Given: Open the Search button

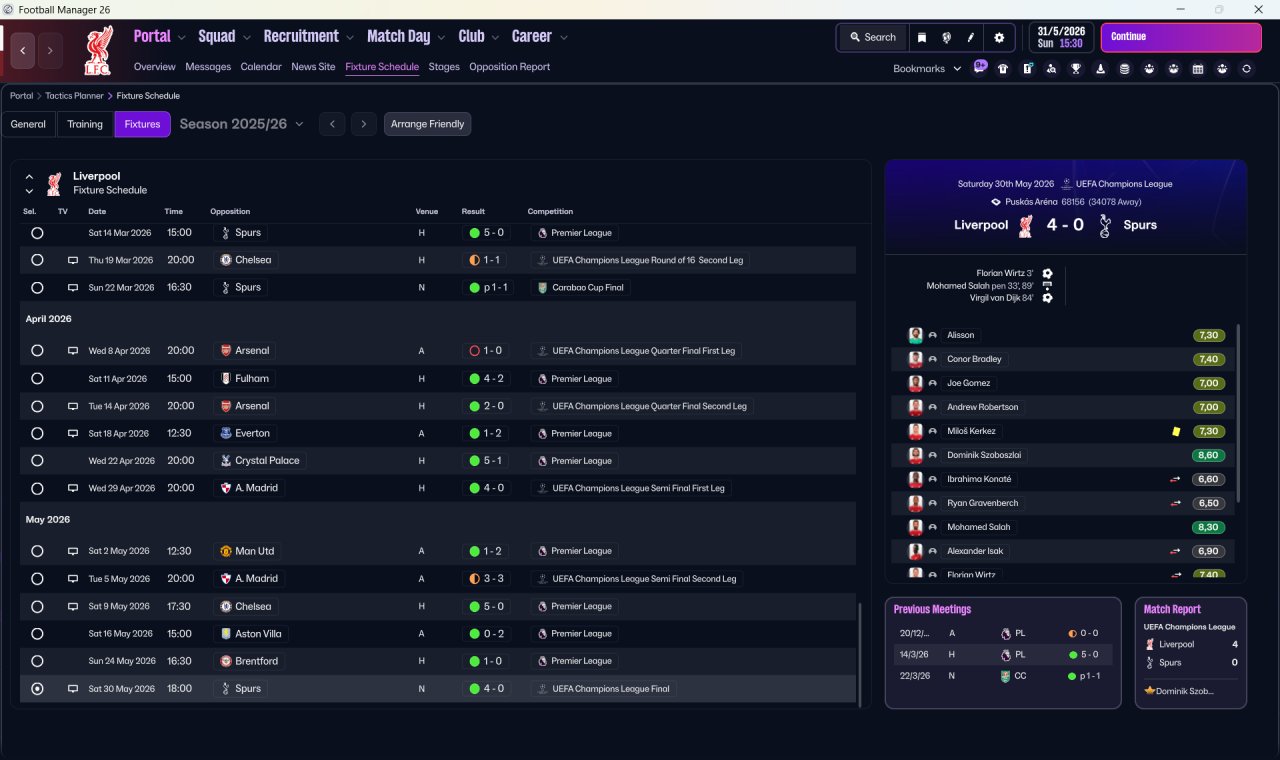Looking at the screenshot, I should 872,37.
